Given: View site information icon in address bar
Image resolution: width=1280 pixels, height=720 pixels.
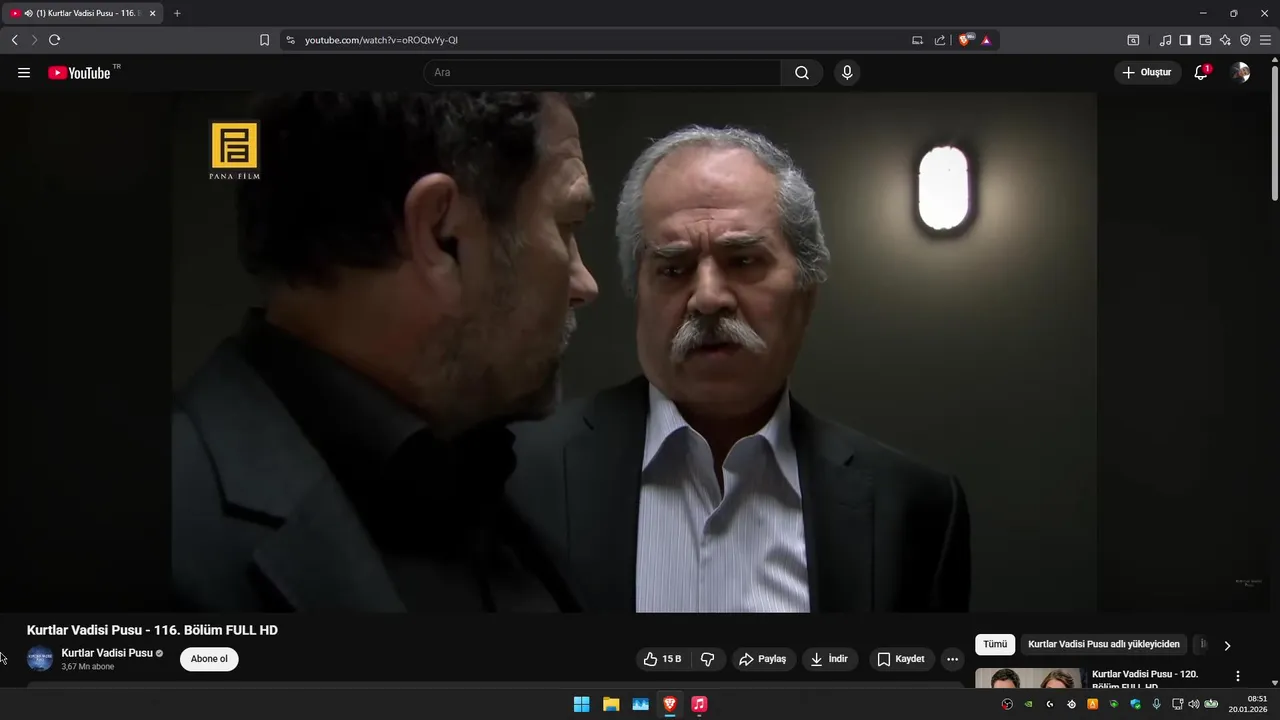Looking at the screenshot, I should coord(290,40).
